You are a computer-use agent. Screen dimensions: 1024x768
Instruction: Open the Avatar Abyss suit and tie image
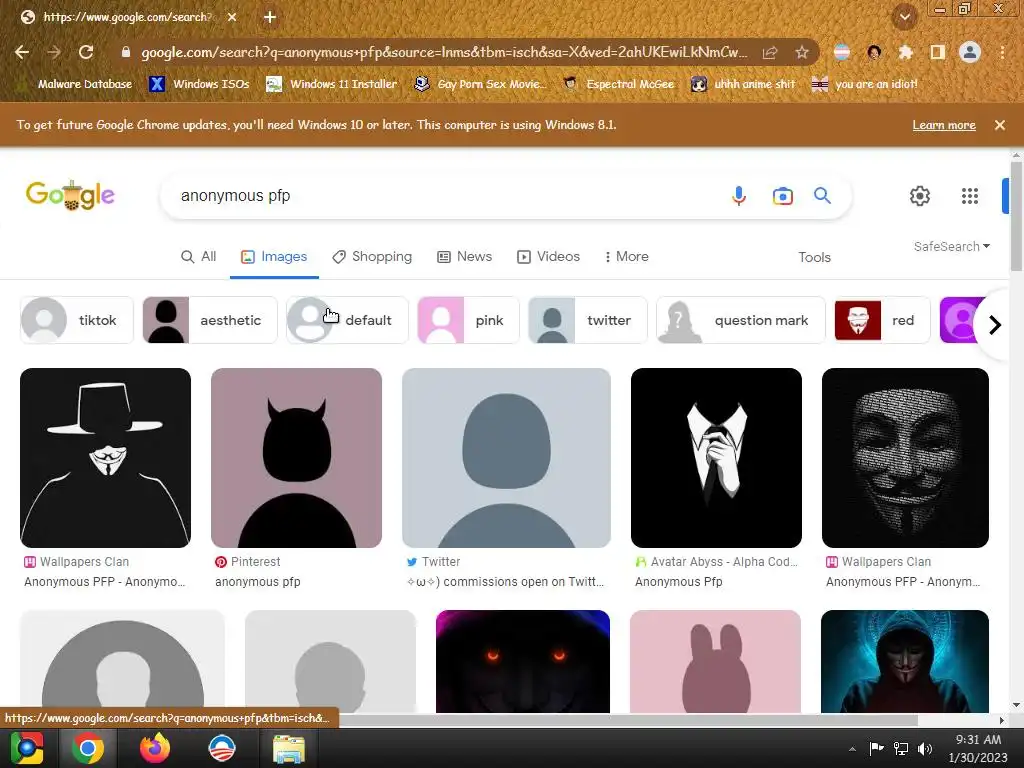point(716,458)
